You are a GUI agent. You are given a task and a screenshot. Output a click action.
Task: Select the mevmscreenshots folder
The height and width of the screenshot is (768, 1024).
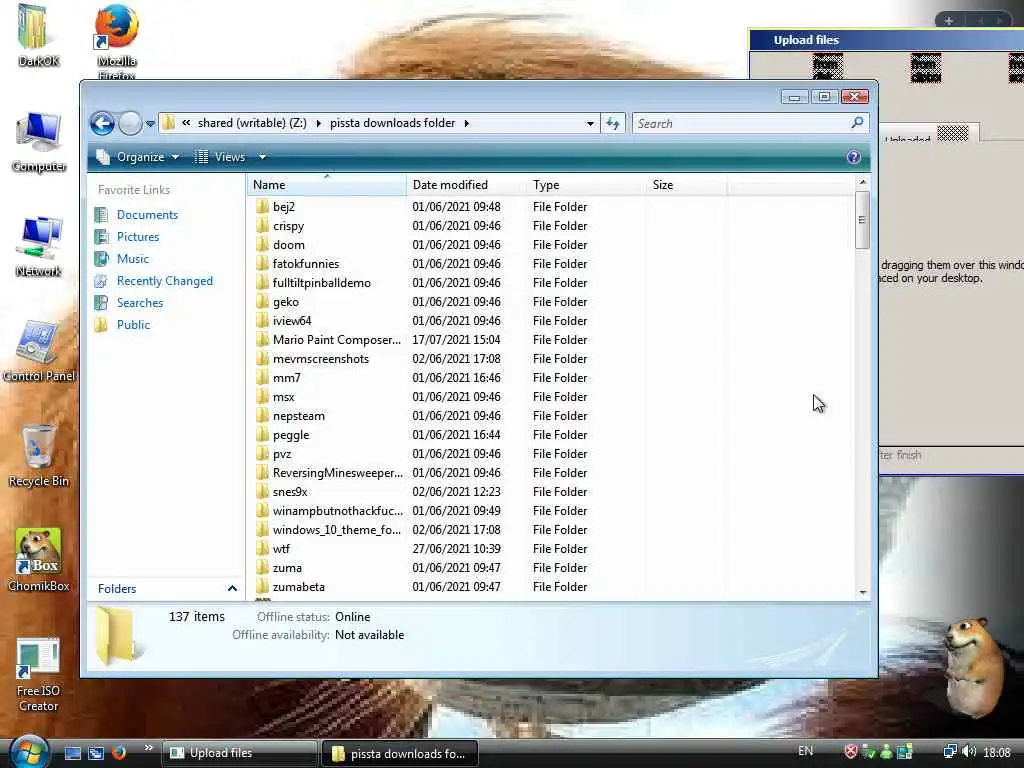point(321,358)
